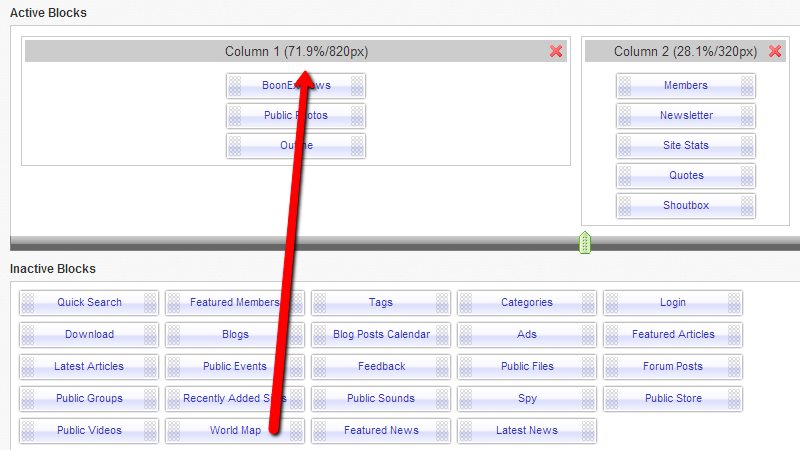Viewport: 800px width, 450px height.
Task: Select the World Map block
Action: 235,431
